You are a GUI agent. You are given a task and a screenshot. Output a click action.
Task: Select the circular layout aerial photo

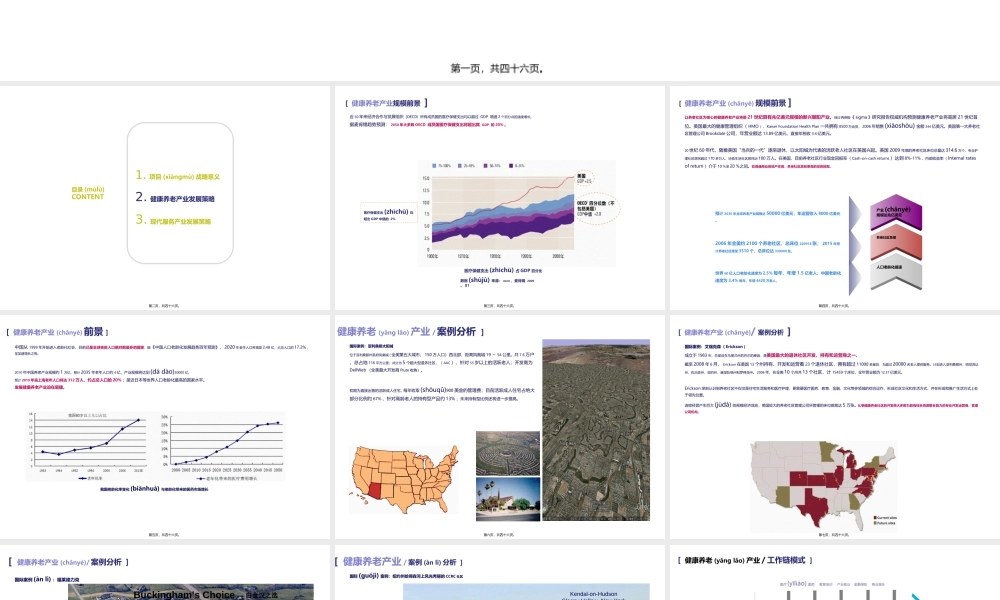[500, 451]
